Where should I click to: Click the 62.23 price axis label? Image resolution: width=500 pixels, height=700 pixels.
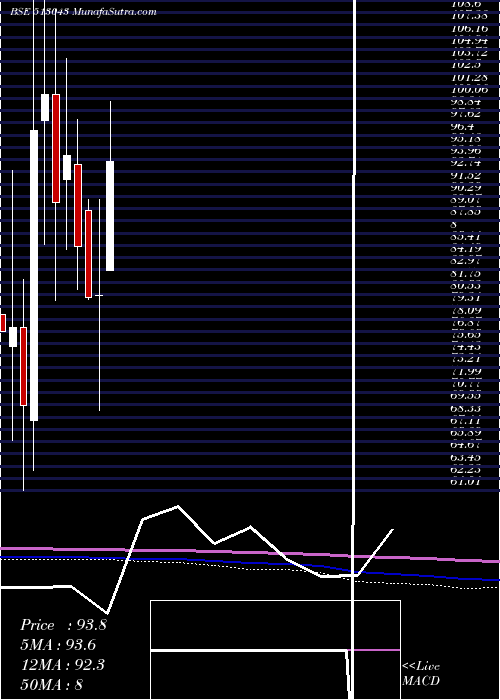pos(464,469)
